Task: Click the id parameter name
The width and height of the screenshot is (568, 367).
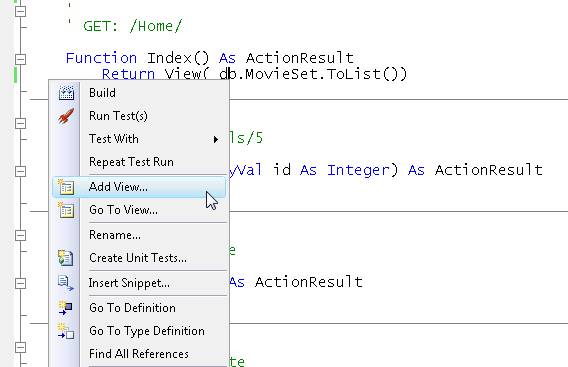Action: (x=281, y=170)
